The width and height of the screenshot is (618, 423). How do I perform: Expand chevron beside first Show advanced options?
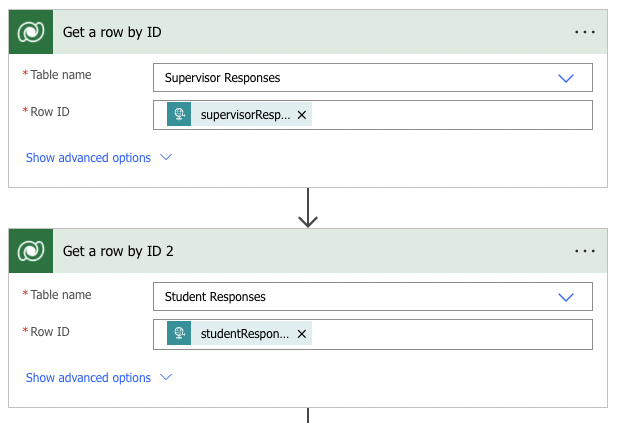166,157
